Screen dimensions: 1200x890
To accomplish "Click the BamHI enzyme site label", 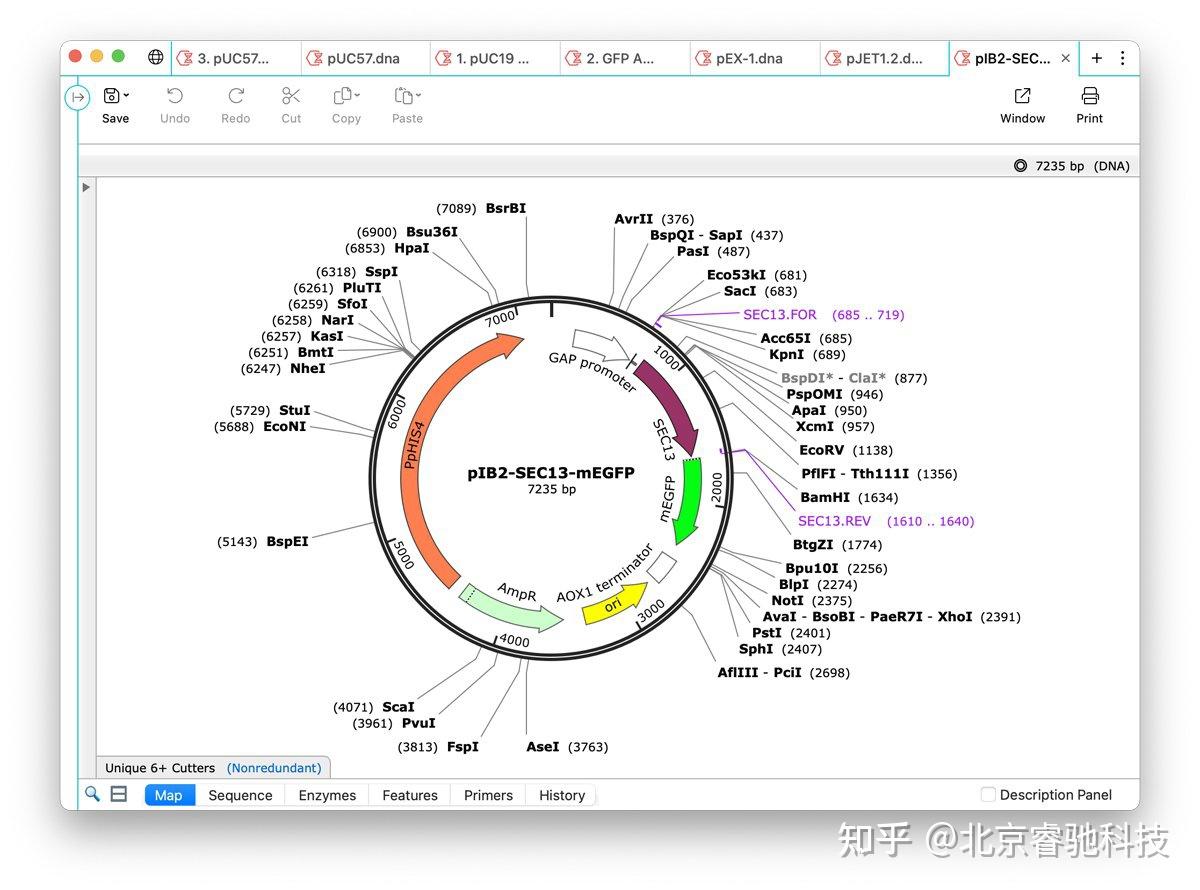I will [825, 497].
